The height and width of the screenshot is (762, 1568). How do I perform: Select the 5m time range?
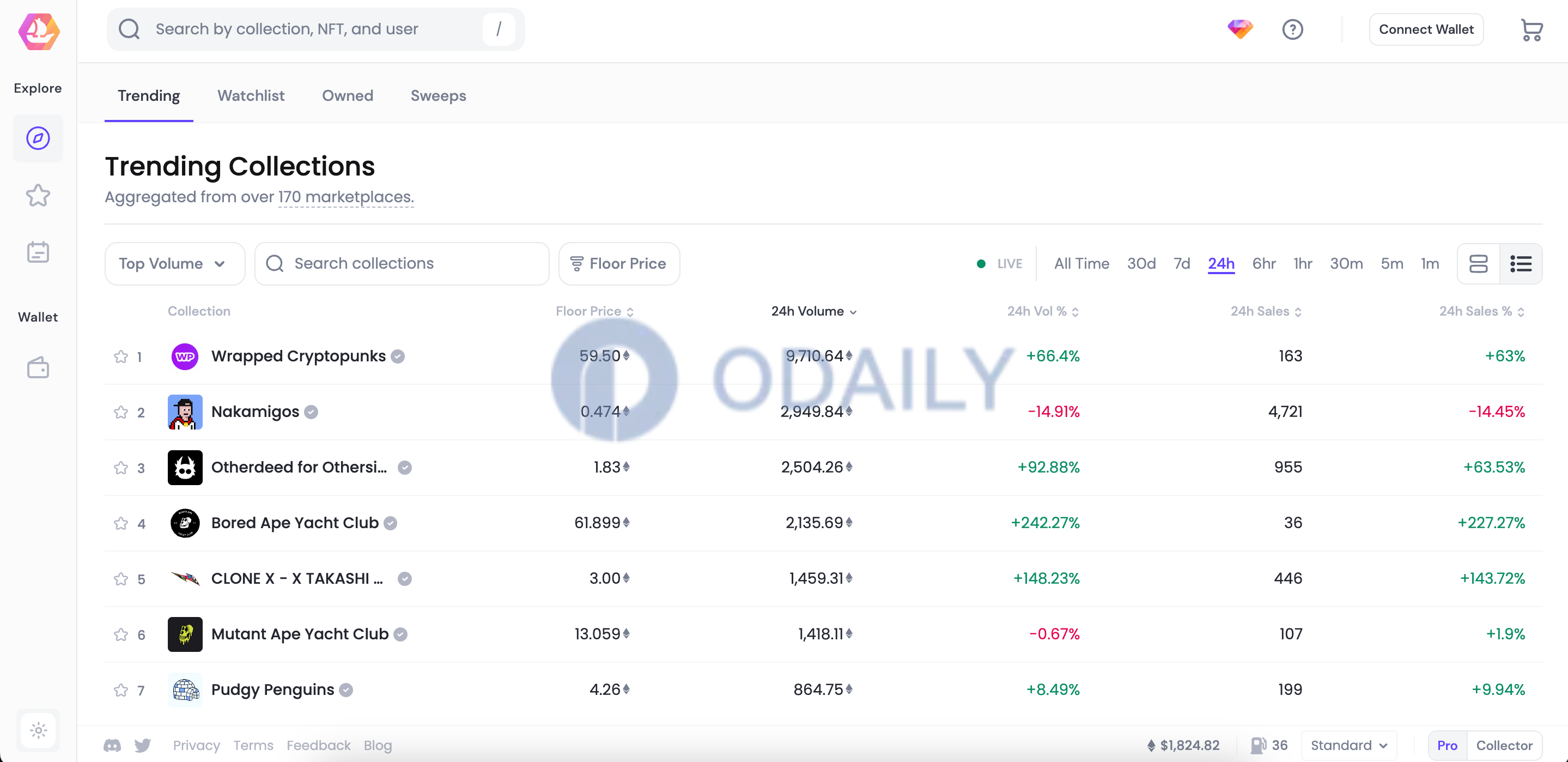pos(1391,264)
